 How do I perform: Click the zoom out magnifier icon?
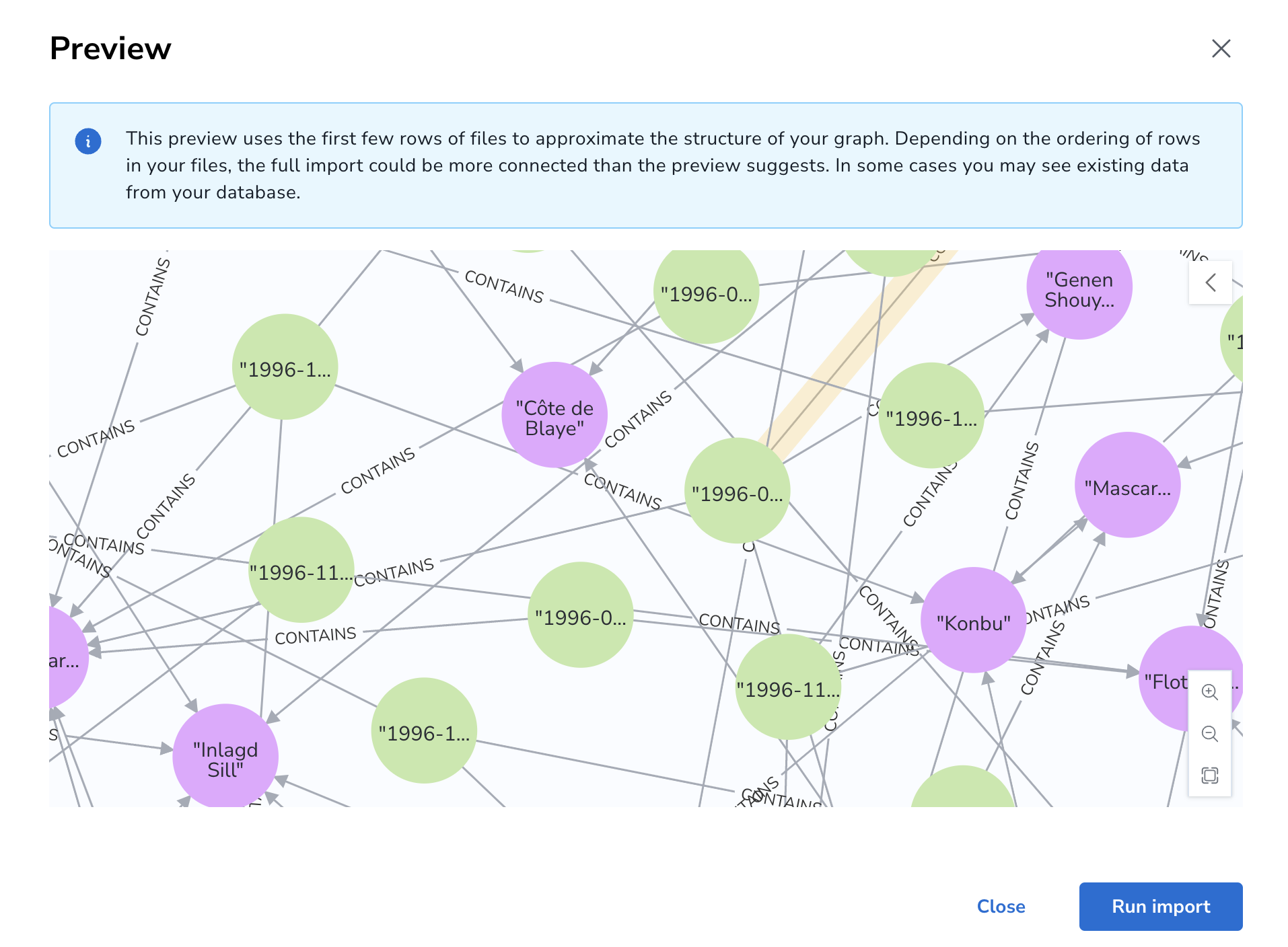(1209, 733)
